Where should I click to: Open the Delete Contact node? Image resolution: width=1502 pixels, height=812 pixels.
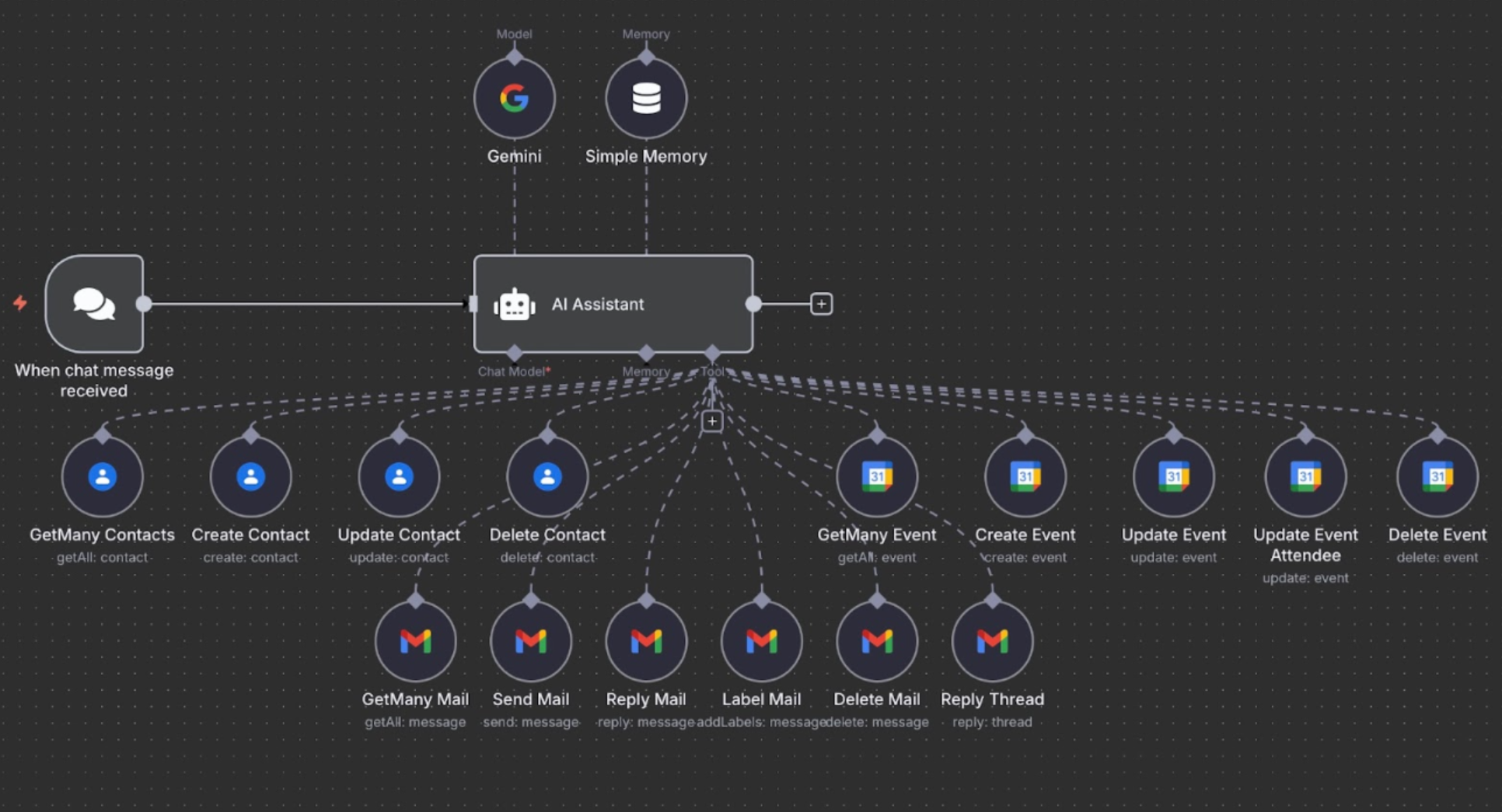(x=547, y=476)
